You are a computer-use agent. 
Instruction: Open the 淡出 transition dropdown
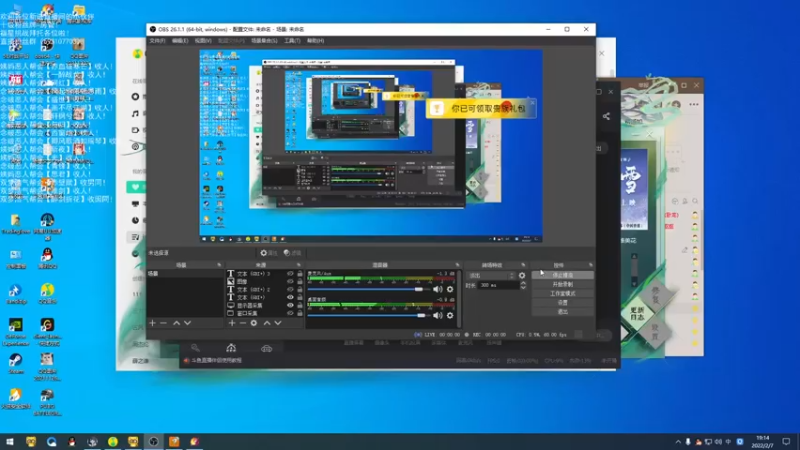[x=491, y=276]
